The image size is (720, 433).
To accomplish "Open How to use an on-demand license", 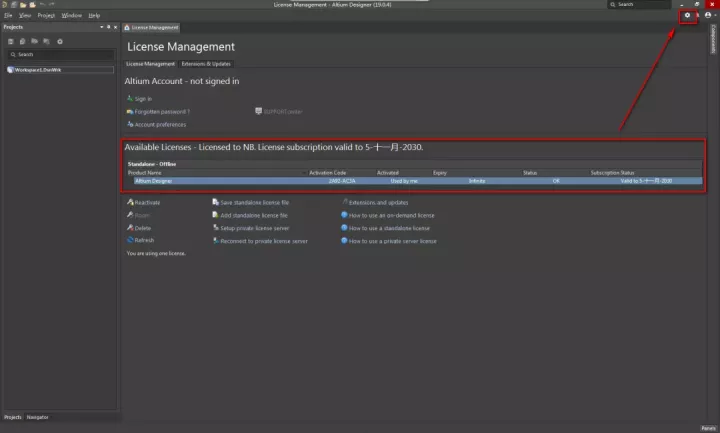I will click(392, 215).
